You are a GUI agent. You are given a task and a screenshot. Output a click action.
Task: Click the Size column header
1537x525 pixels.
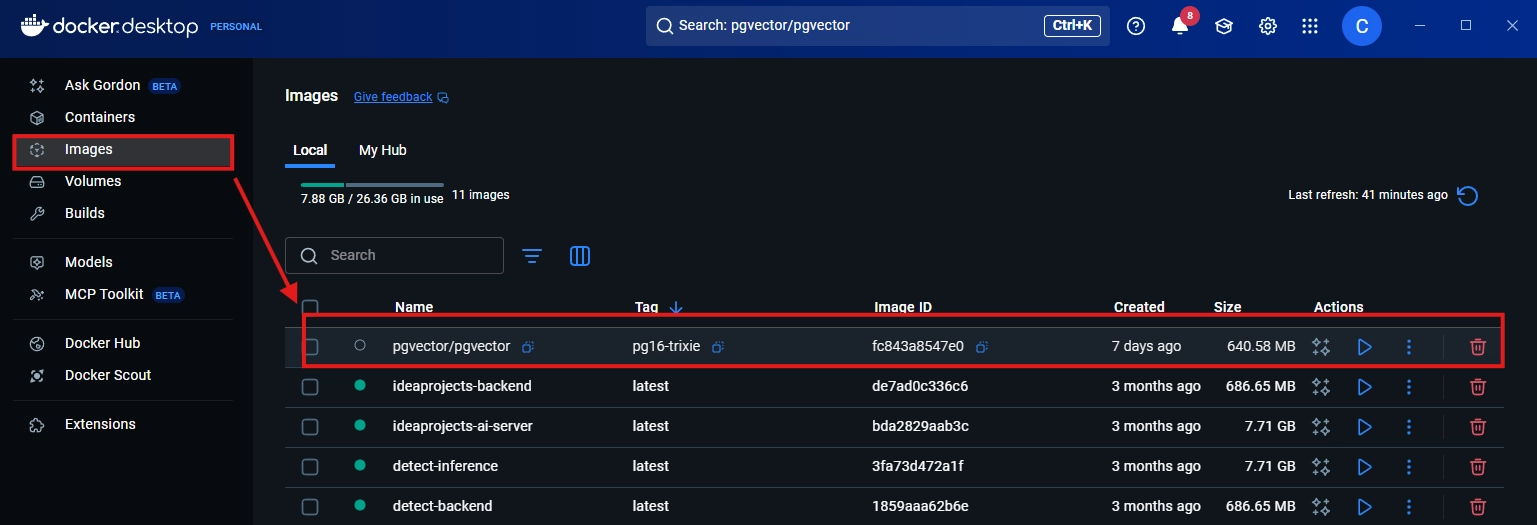[1227, 307]
